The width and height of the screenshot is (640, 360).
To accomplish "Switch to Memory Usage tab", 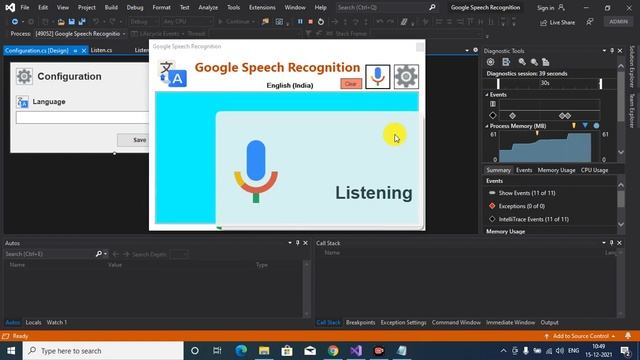I will point(556,170).
